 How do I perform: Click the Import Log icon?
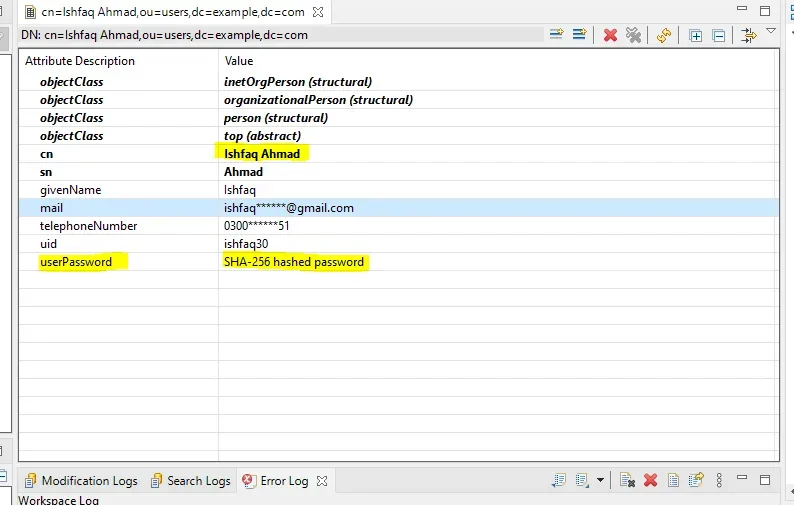coord(582,480)
